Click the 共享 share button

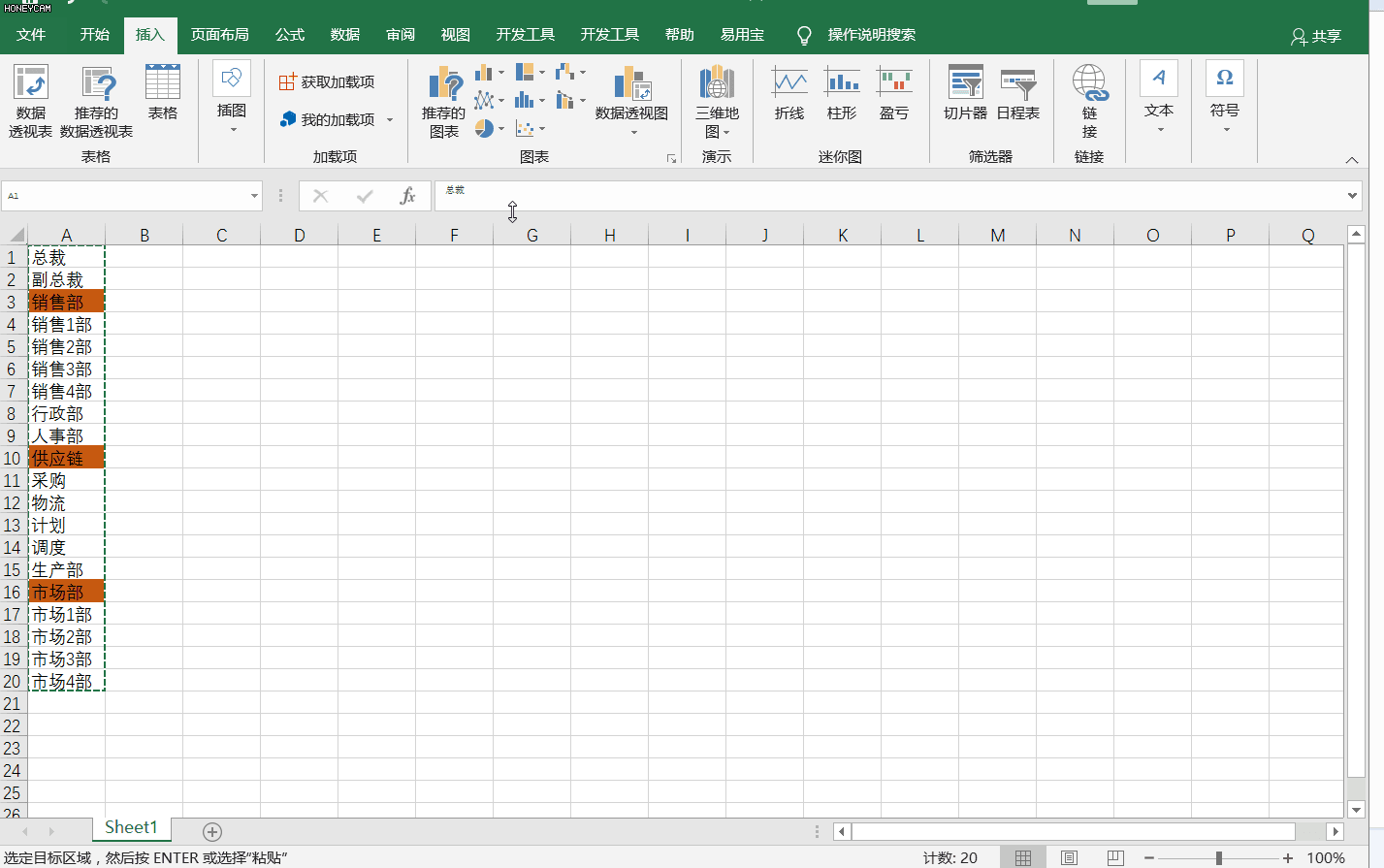(x=1316, y=36)
